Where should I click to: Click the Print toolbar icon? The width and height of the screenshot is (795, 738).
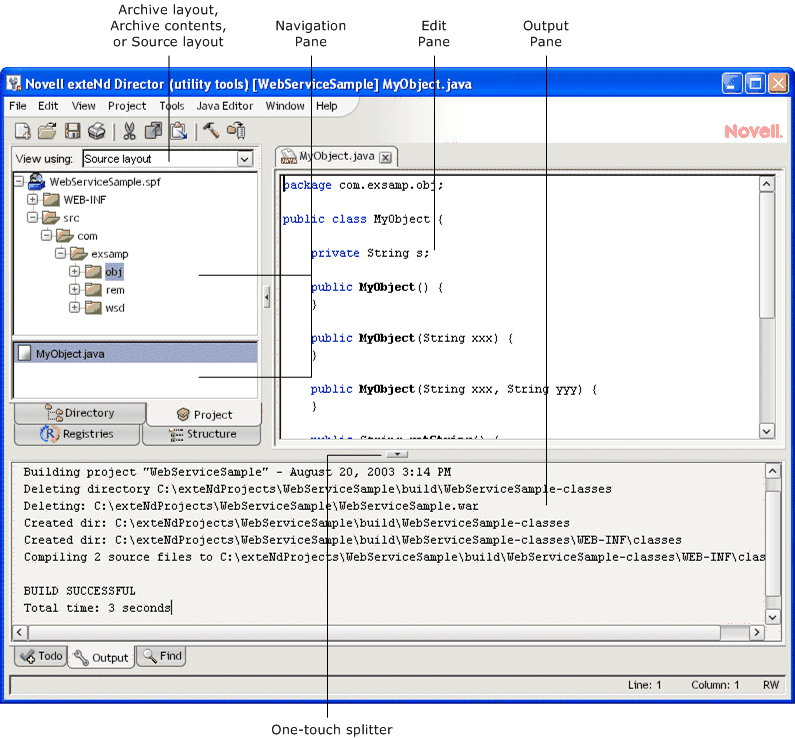tap(96, 131)
